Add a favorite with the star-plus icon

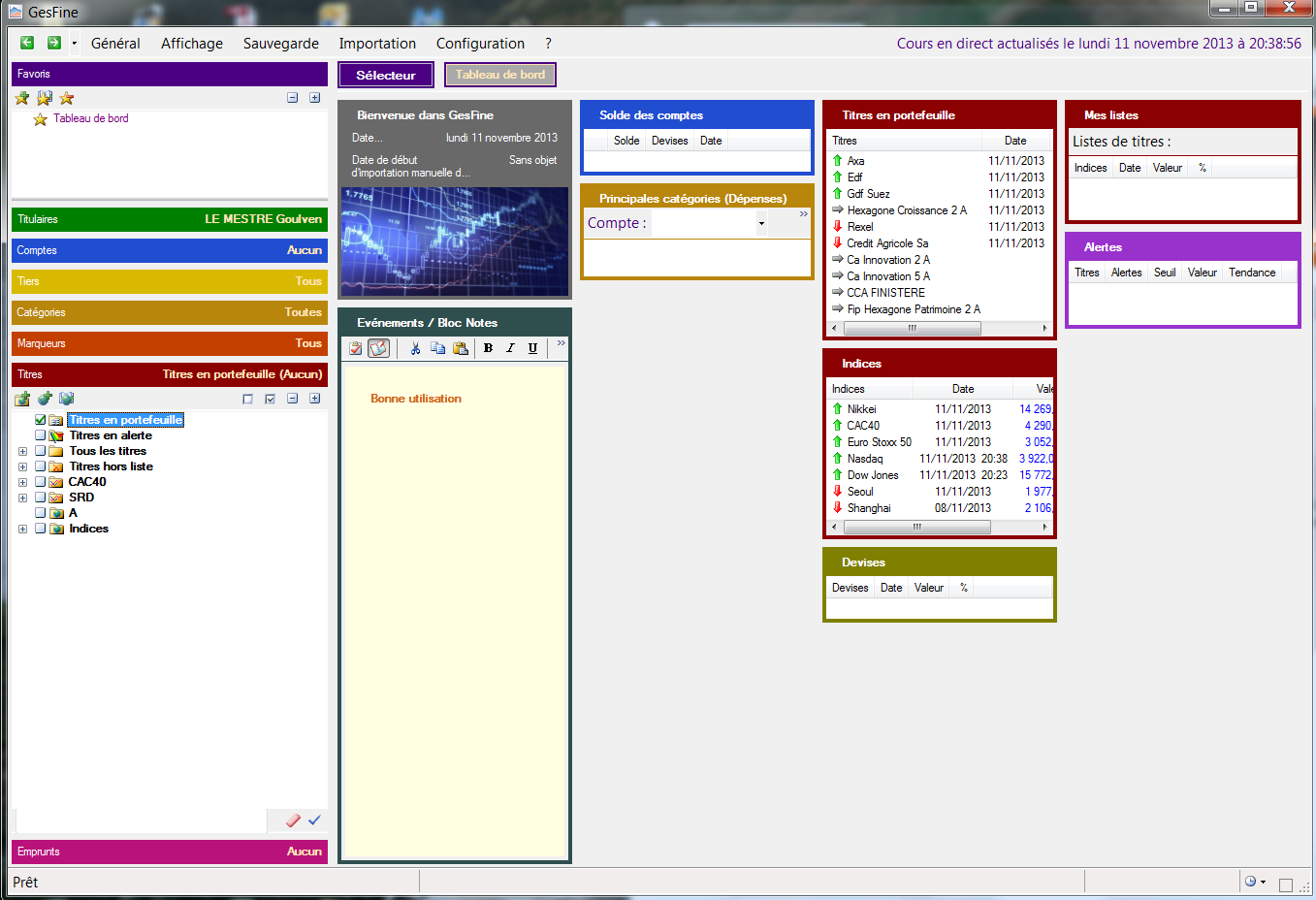[x=22, y=98]
